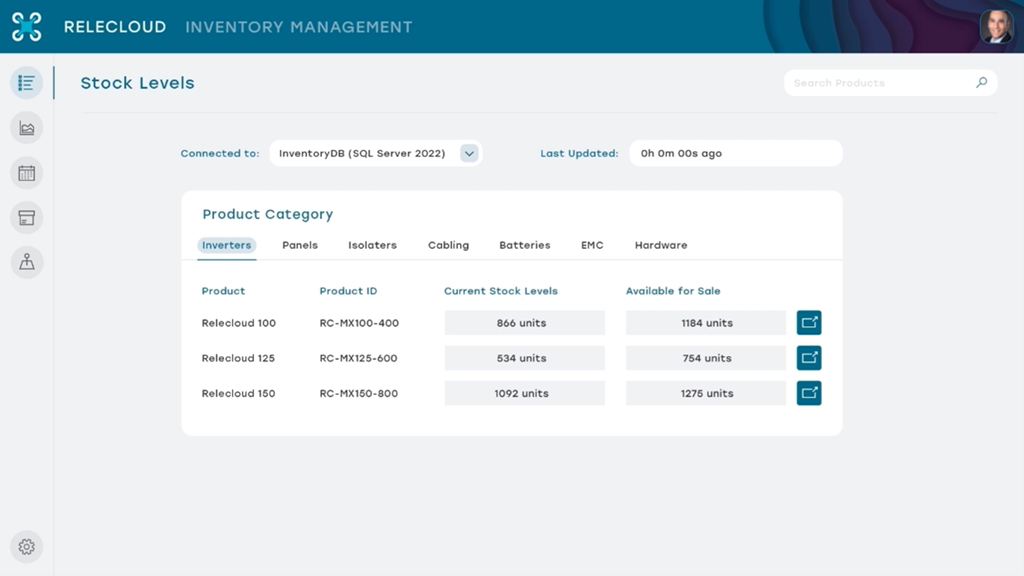Open the lab flask sidebar icon
Image resolution: width=1024 pixels, height=576 pixels.
[27, 263]
